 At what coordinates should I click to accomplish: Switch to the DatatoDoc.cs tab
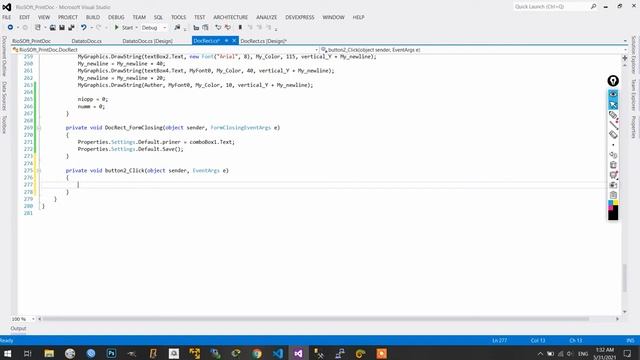[x=87, y=41]
